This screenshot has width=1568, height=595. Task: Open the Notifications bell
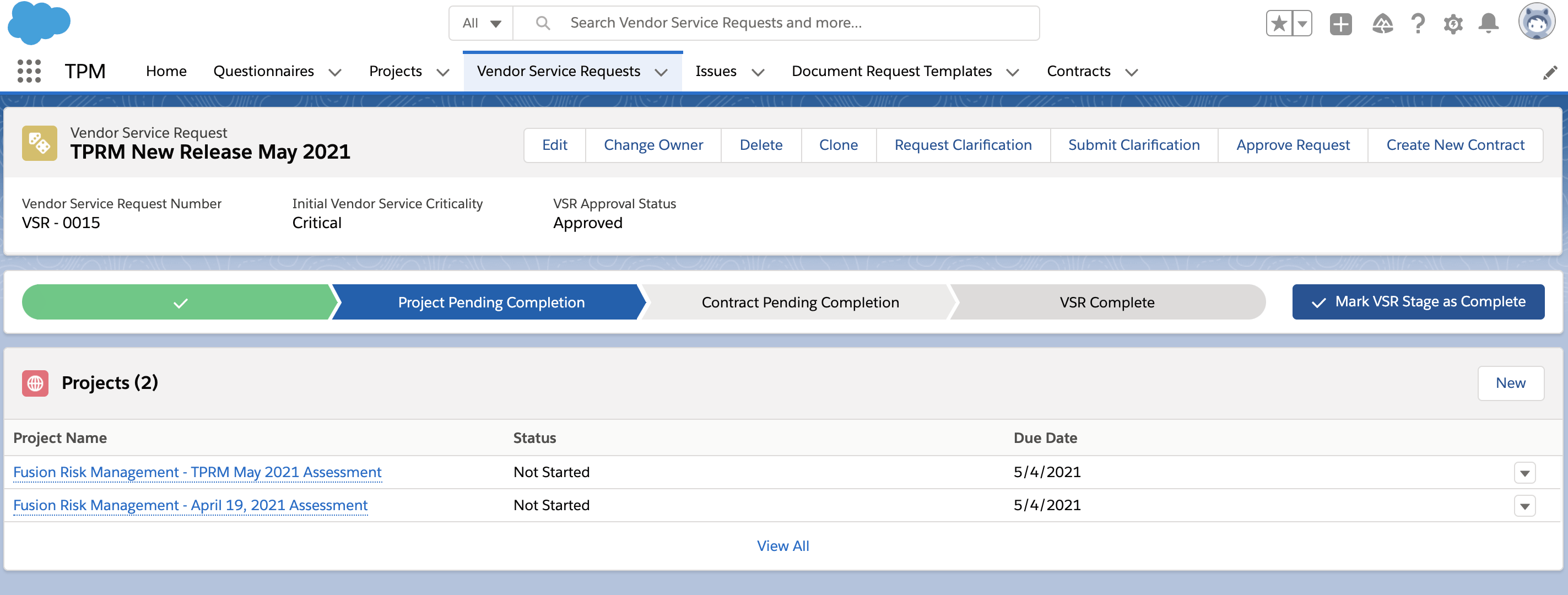1488,23
